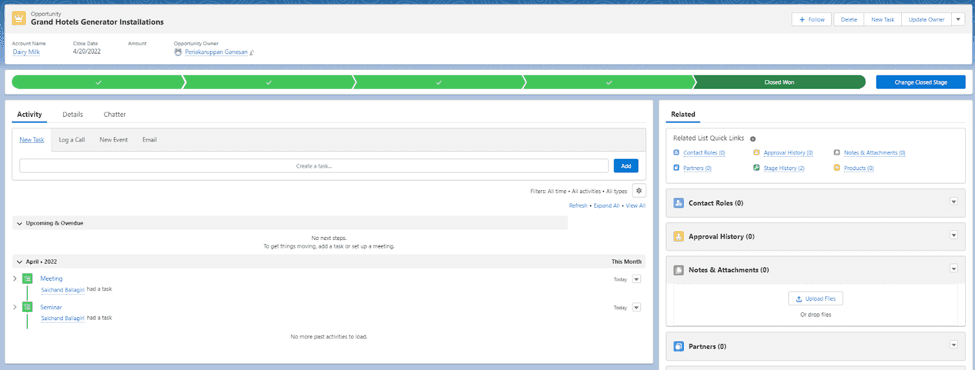Open the Meeting task link
Screen dimensions: 975x370
click(52, 279)
